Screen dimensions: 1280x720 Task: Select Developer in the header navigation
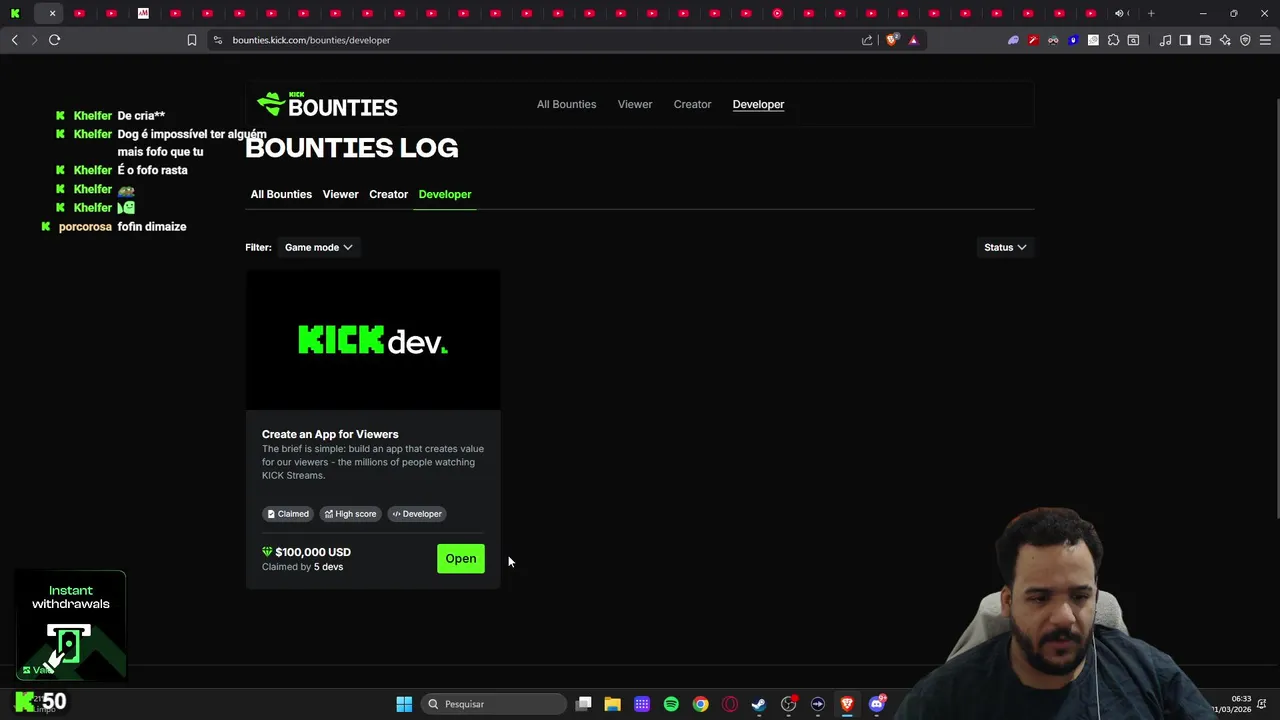[x=758, y=104]
